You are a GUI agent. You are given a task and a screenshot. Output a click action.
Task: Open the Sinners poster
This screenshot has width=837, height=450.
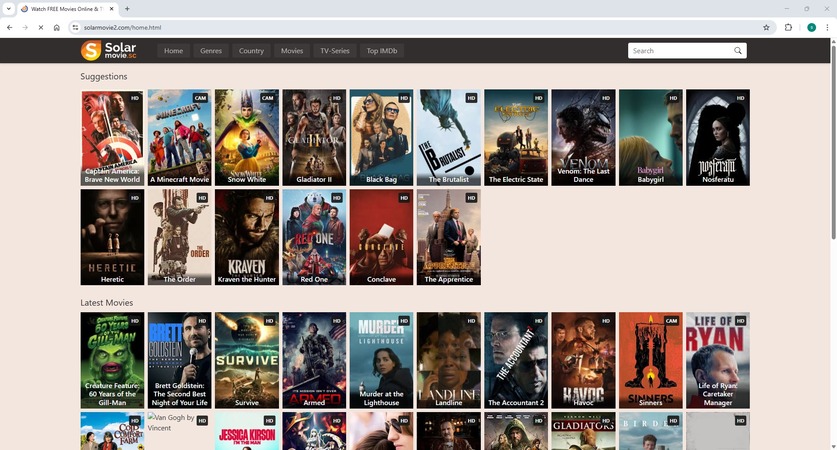650,360
